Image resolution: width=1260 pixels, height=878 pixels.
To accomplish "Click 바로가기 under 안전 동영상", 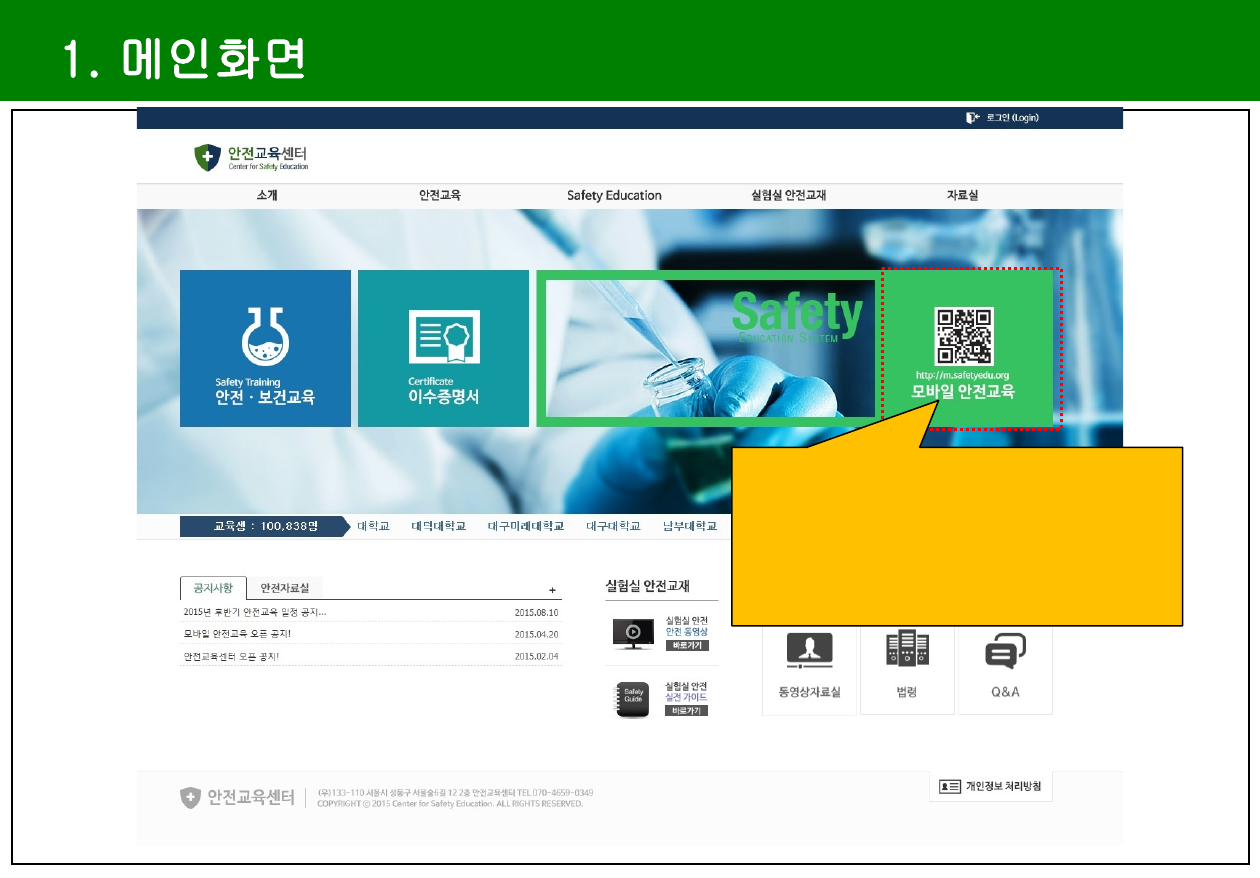I will coord(687,645).
